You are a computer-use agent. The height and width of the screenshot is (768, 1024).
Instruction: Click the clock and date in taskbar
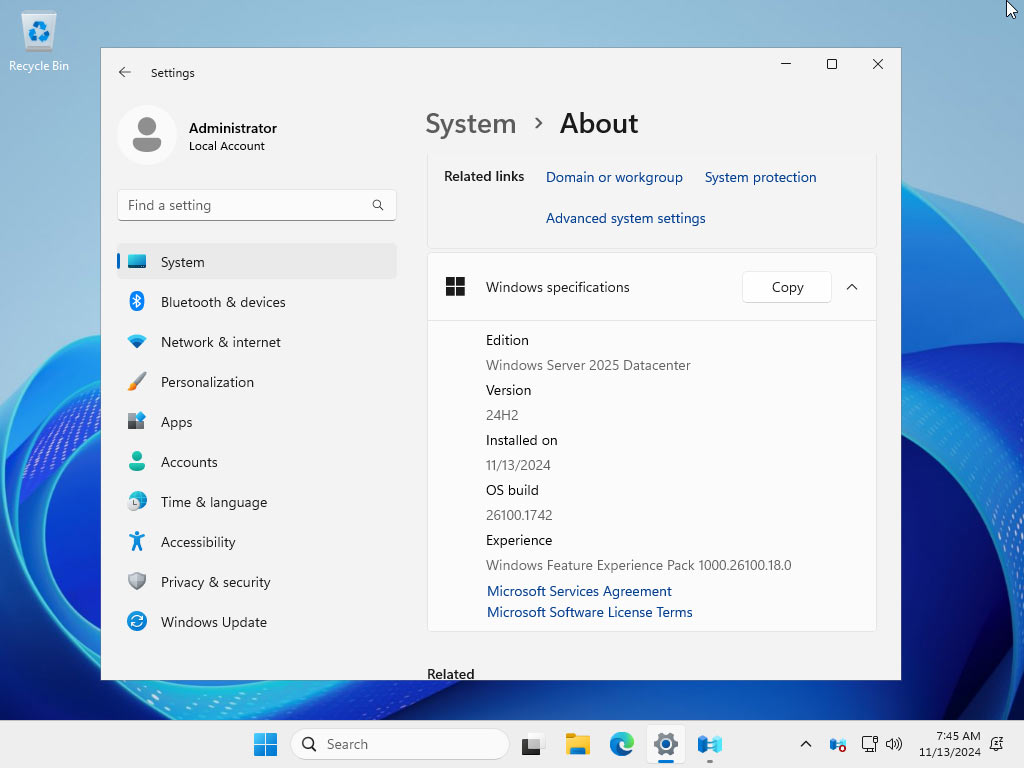950,744
